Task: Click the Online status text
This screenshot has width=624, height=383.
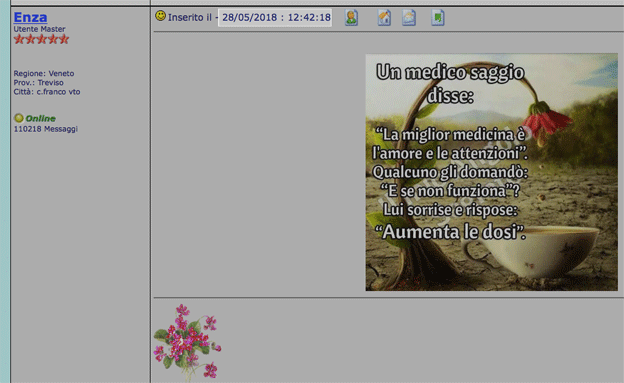Action: 41,119
